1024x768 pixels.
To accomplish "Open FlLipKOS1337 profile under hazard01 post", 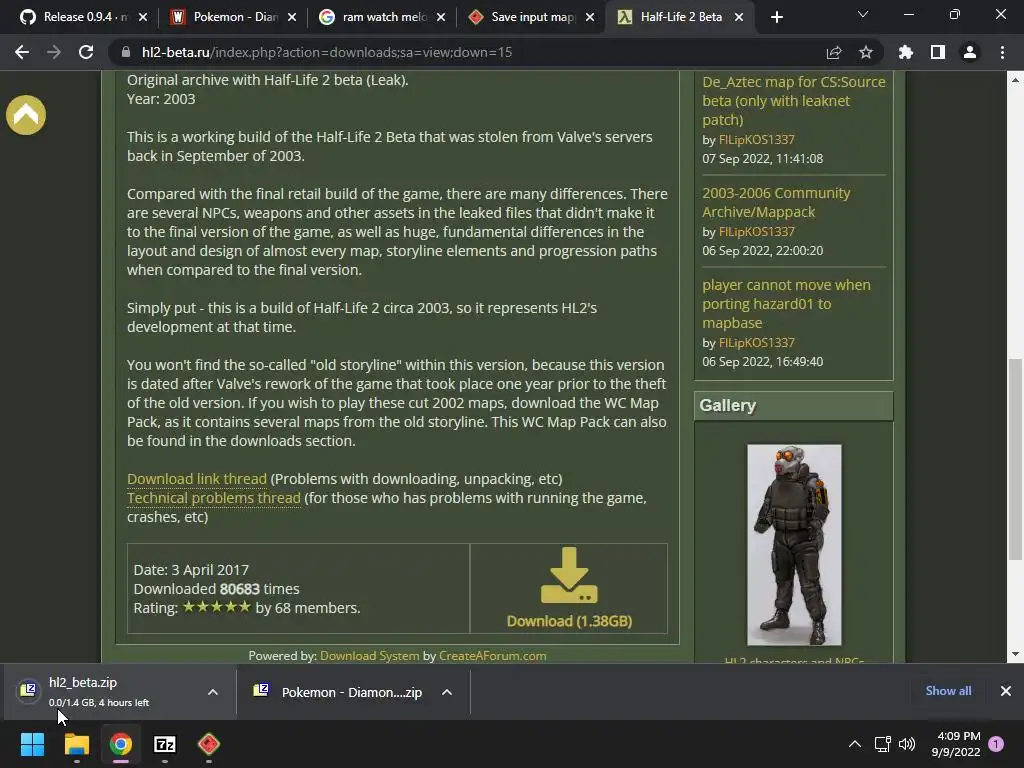I will (756, 343).
